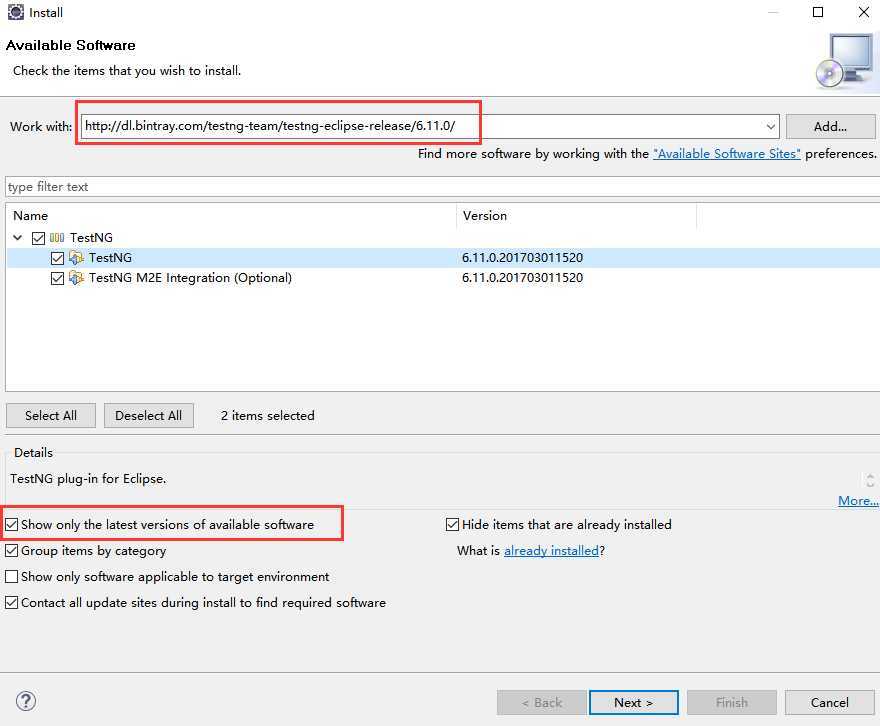Open the Work with site dropdown arrow
Viewport: 880px width, 726px height.
point(771,127)
